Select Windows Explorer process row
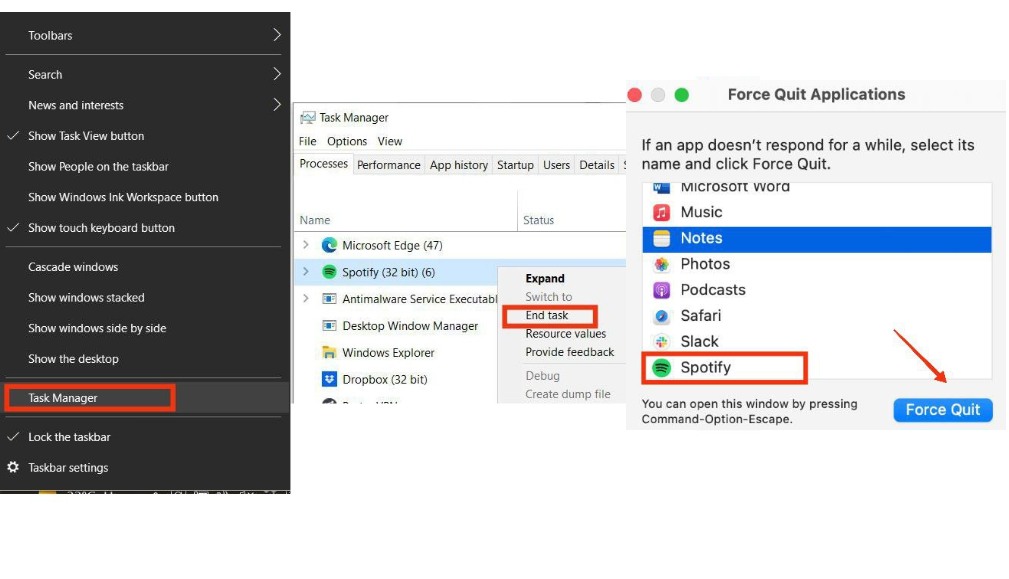The width and height of the screenshot is (1009, 579). (396, 353)
